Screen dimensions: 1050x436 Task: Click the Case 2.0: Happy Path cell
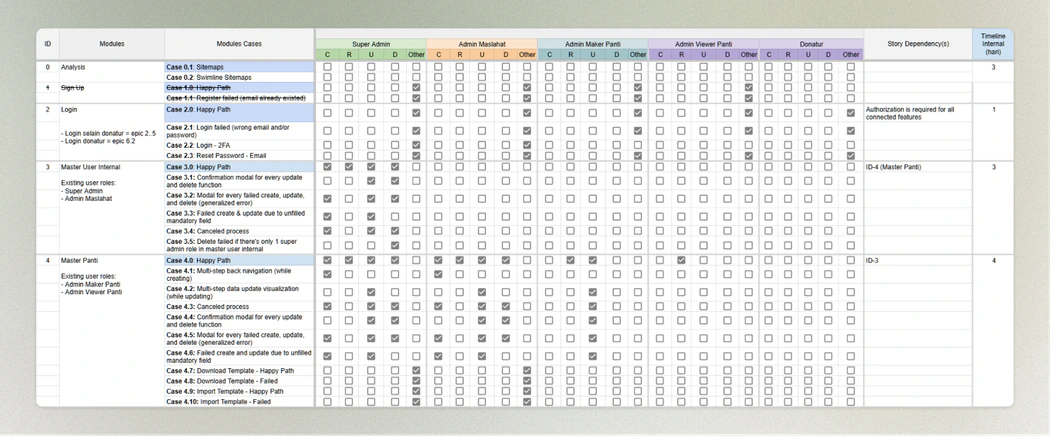click(239, 113)
